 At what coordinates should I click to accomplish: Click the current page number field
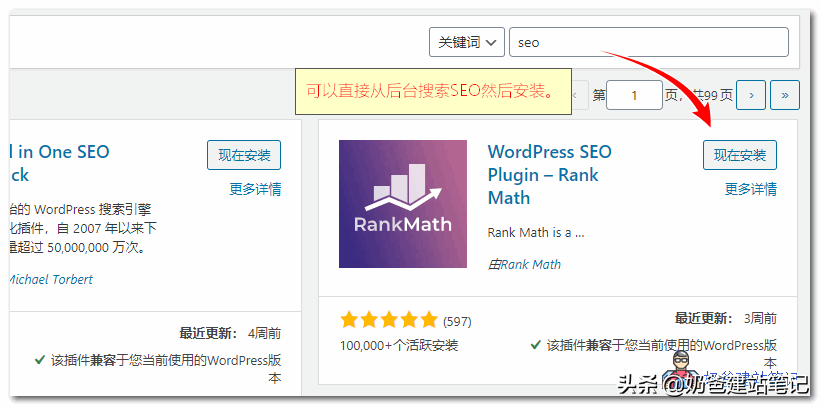(634, 95)
